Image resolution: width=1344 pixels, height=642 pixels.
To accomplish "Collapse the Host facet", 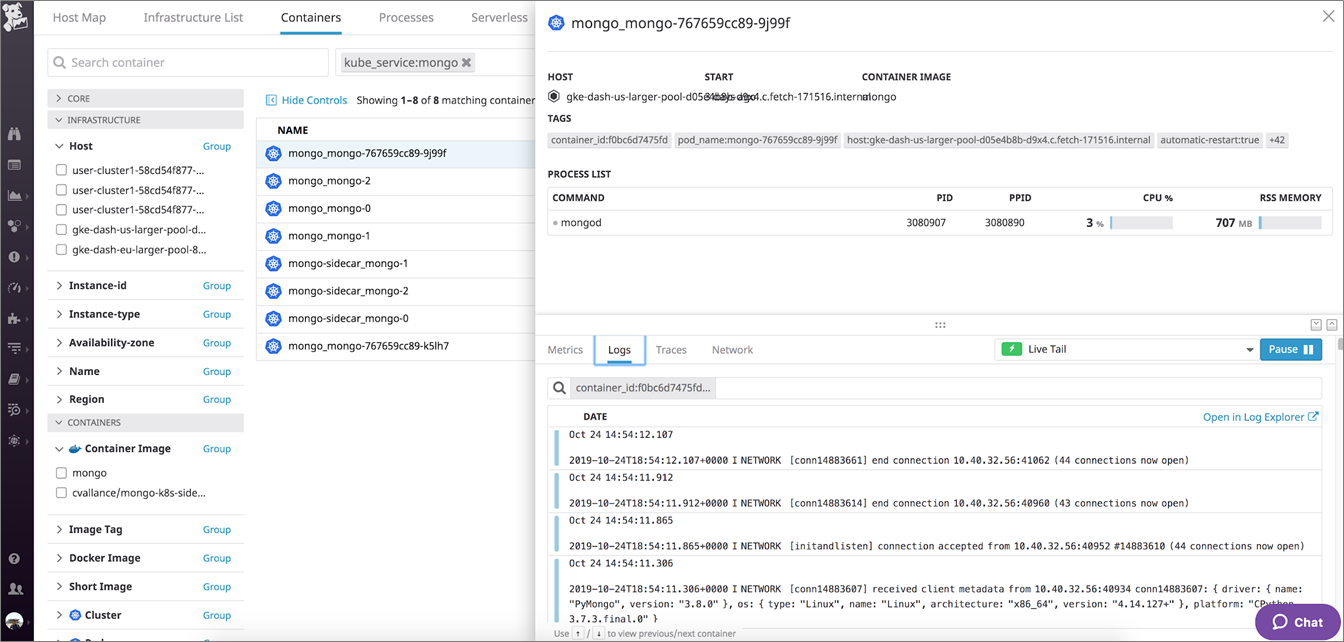I will click(x=59, y=146).
